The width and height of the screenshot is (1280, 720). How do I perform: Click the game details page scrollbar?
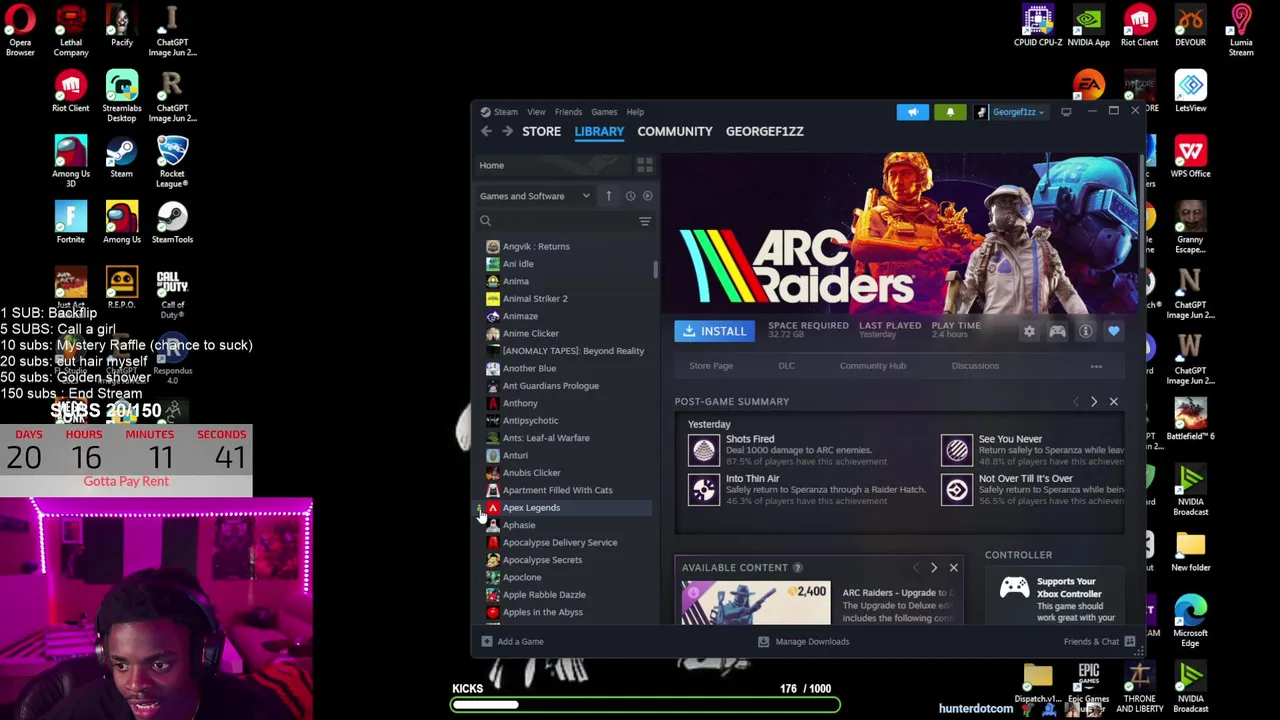tap(1140, 210)
